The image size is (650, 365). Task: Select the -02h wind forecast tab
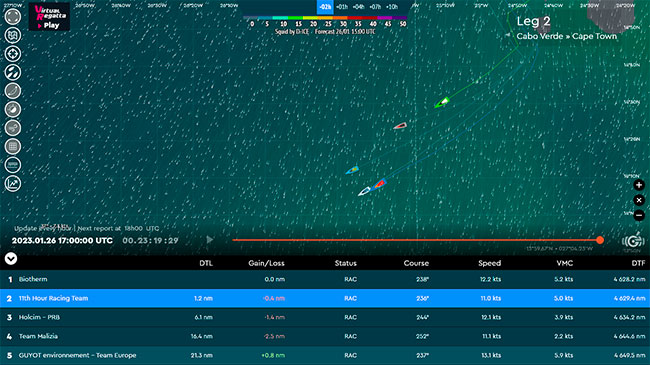pos(325,7)
